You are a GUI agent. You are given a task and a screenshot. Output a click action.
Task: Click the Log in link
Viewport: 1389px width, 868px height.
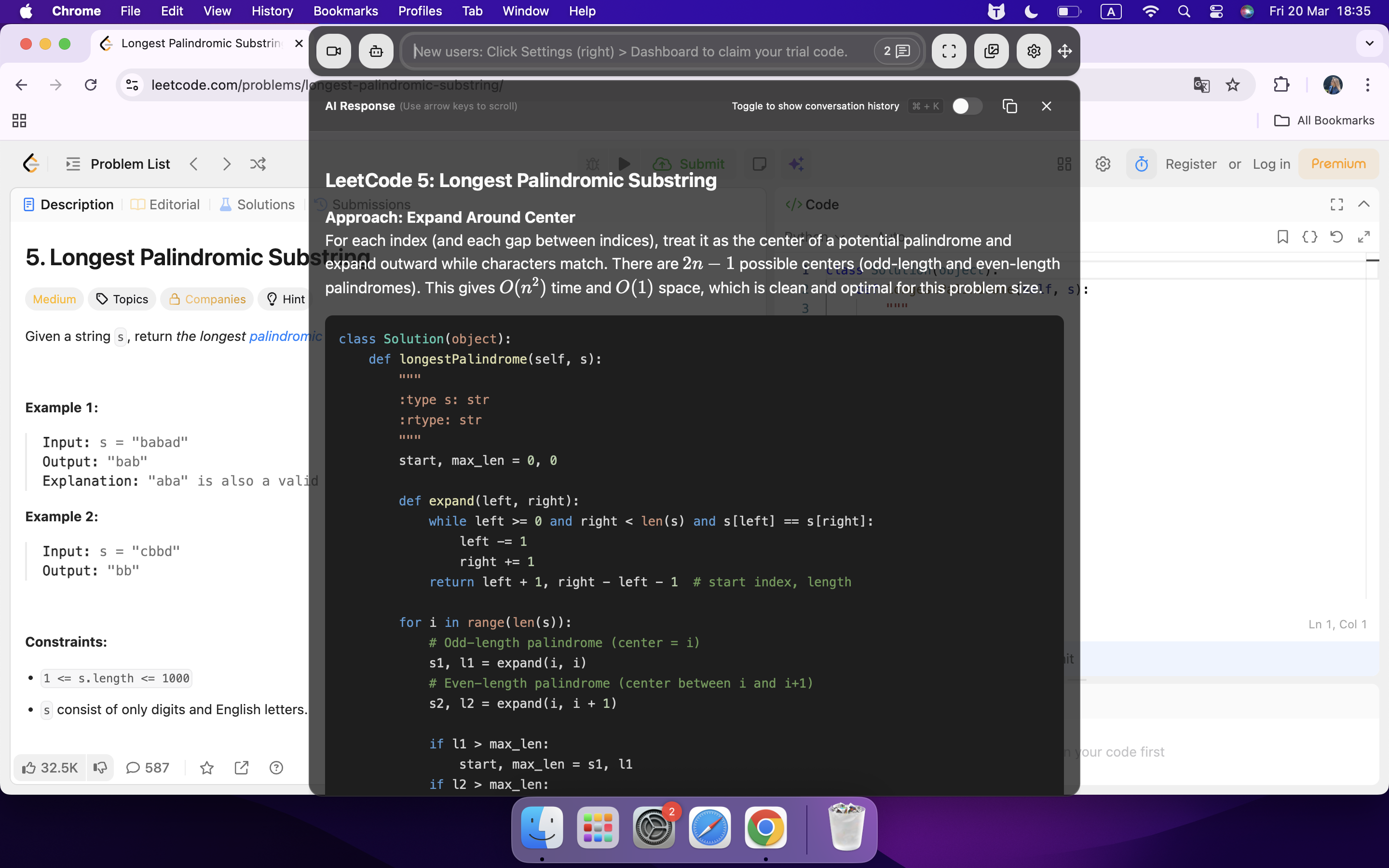point(1271,164)
